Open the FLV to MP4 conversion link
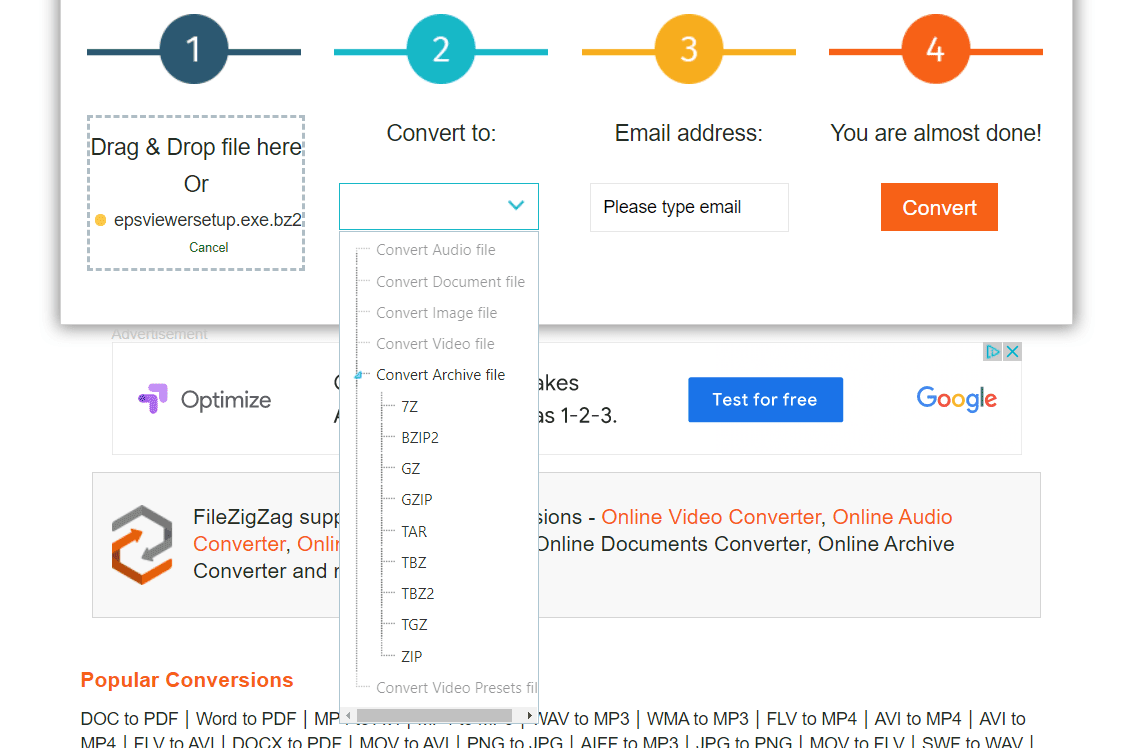Screen dimensions: 1122x748 (x=811, y=719)
